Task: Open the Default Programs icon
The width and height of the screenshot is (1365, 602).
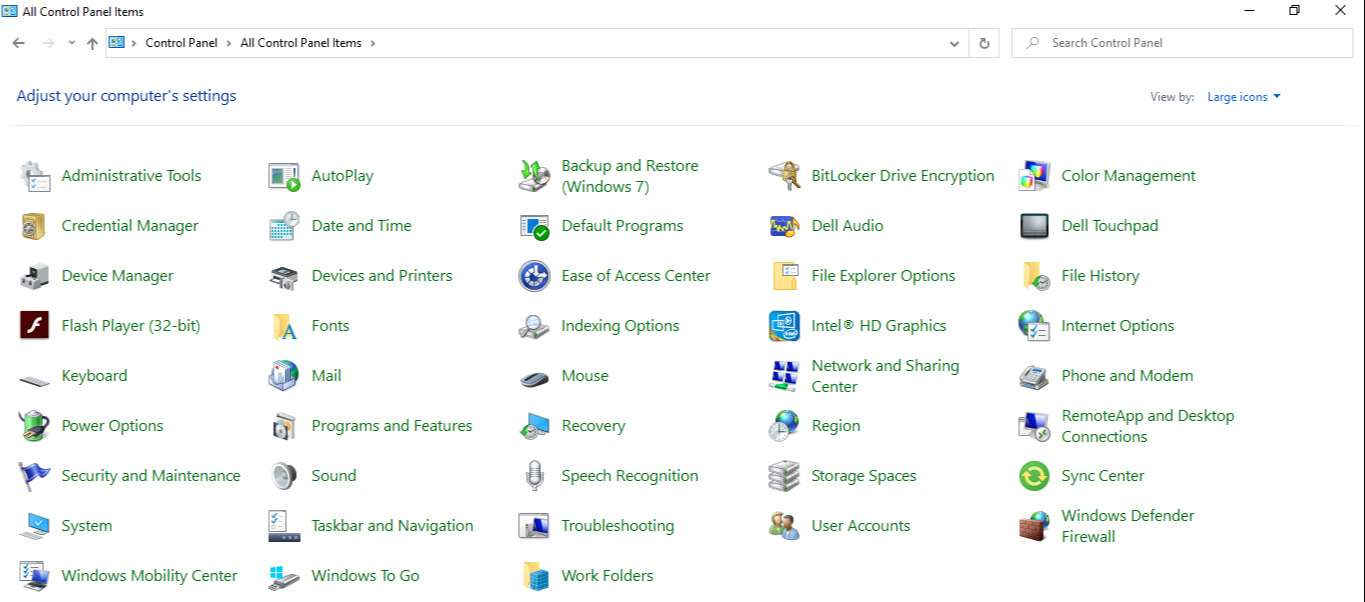Action: tap(534, 226)
